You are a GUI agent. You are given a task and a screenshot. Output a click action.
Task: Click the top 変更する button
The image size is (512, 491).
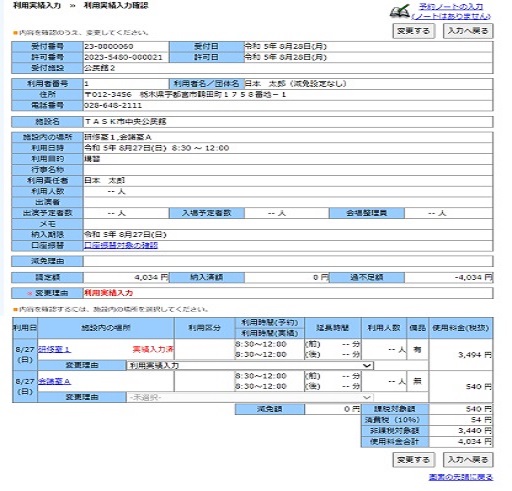413,31
